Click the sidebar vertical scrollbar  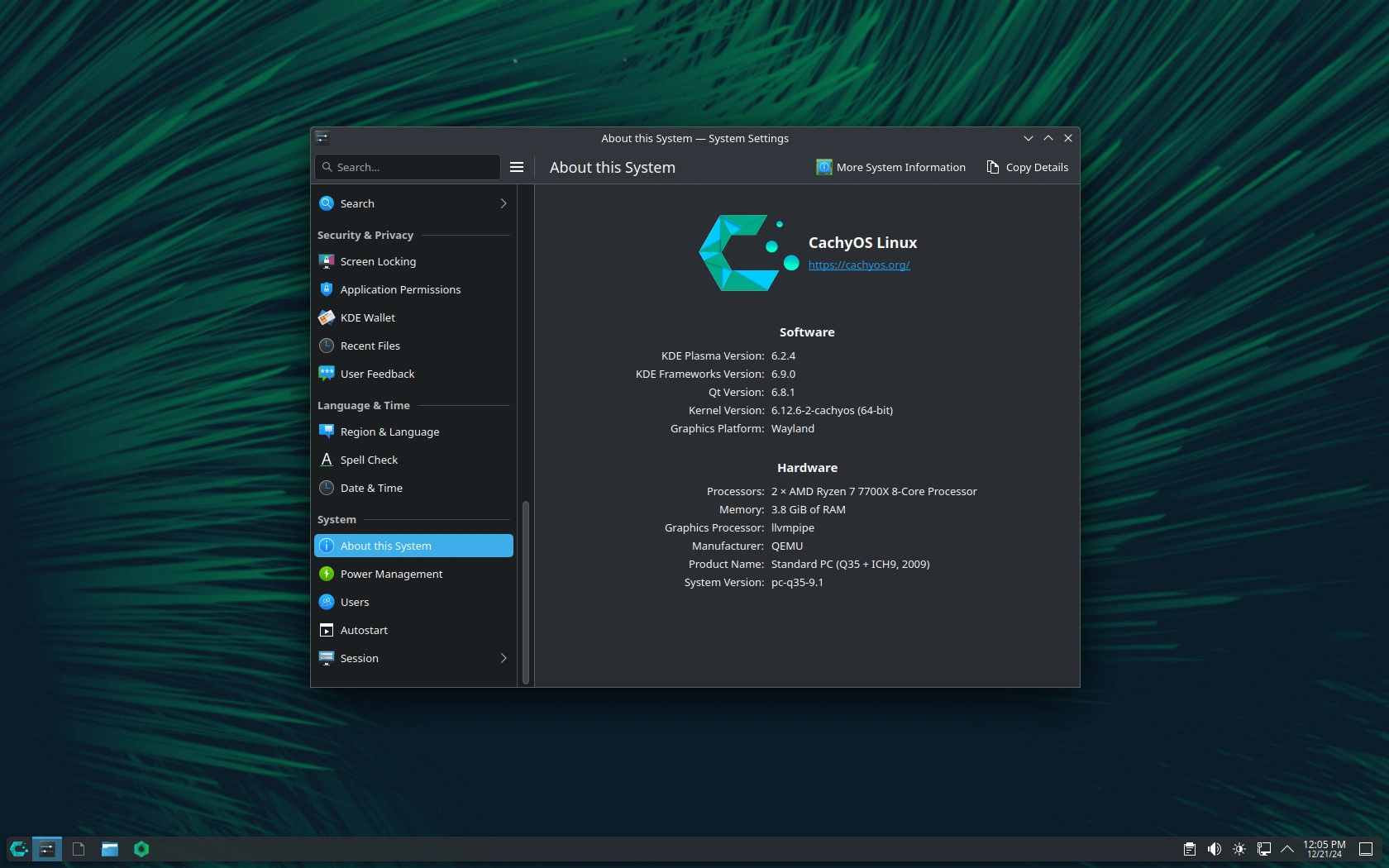click(x=526, y=592)
